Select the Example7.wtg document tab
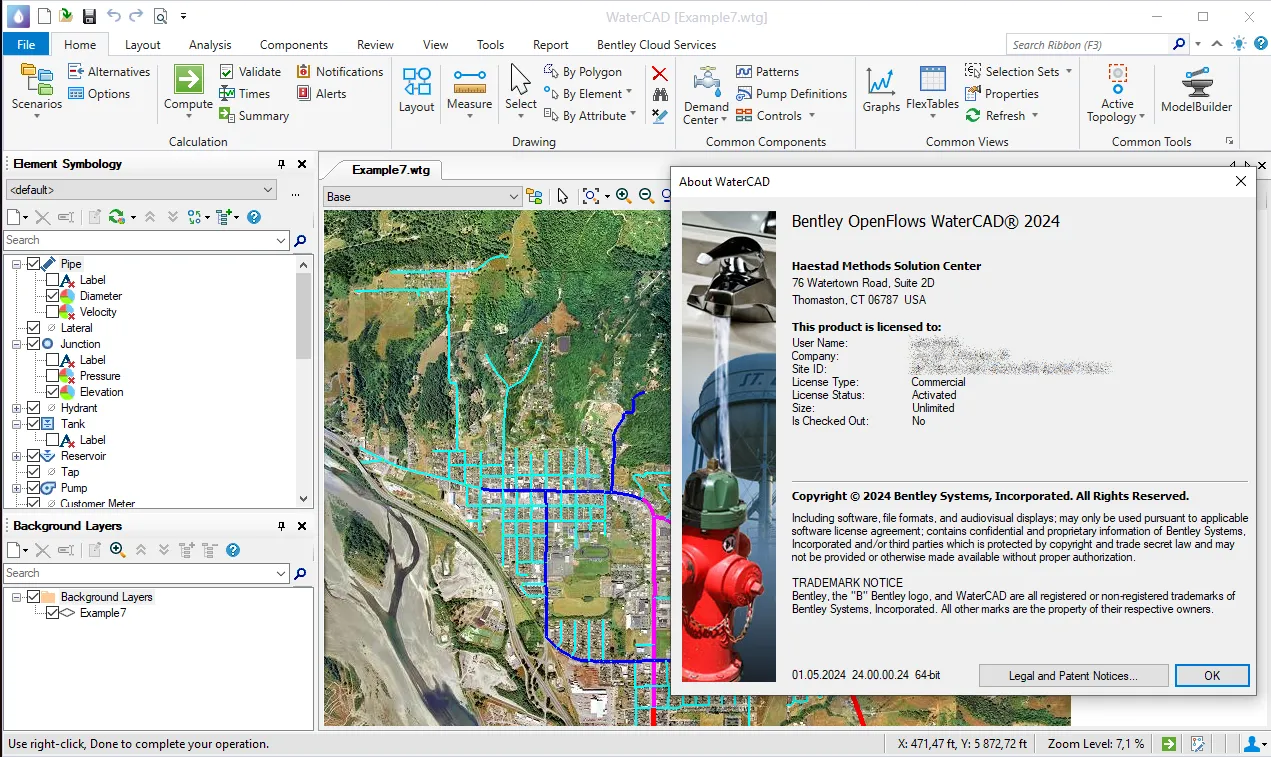1271x757 pixels. click(x=391, y=170)
